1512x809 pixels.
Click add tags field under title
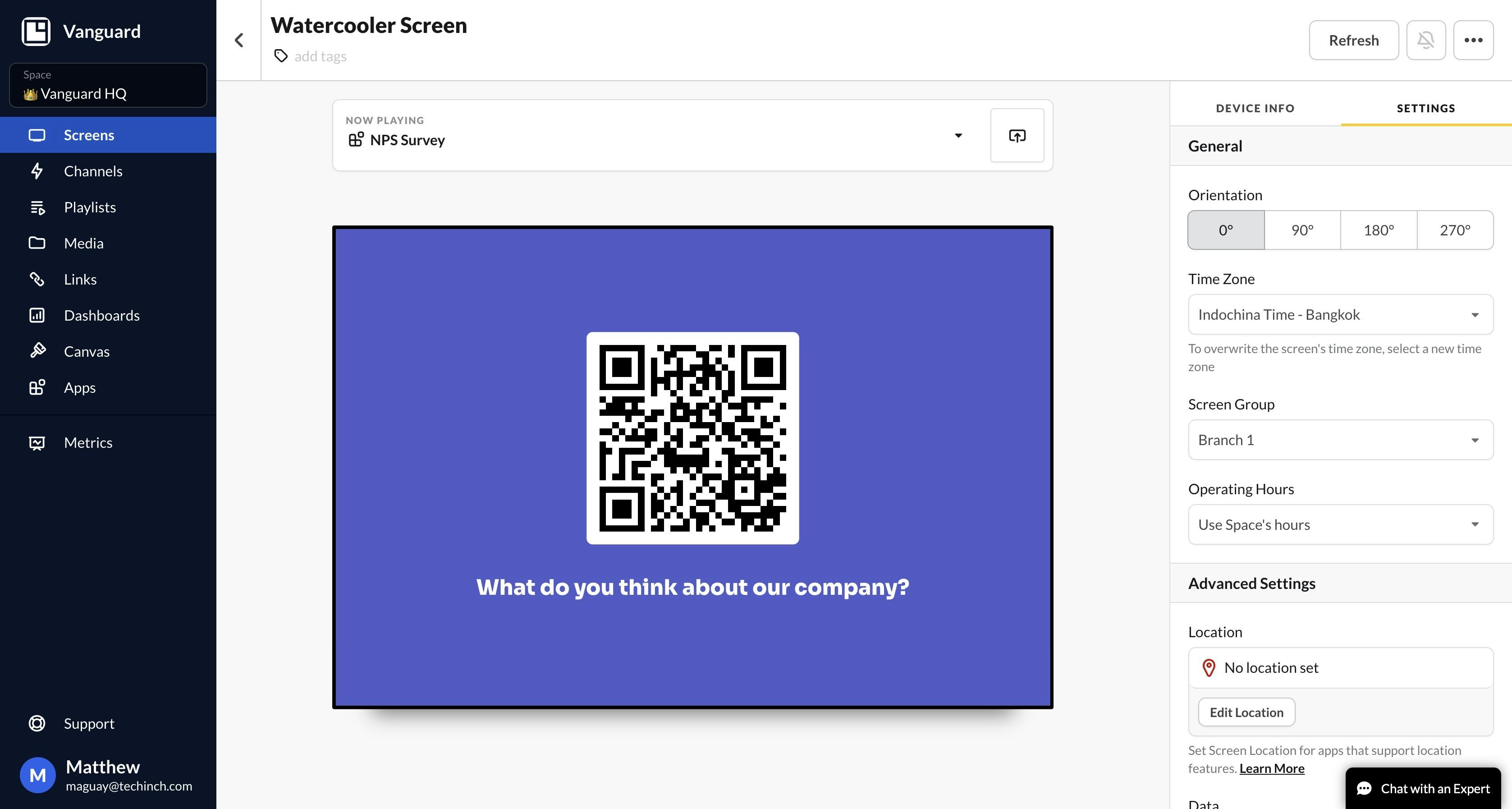(x=320, y=56)
